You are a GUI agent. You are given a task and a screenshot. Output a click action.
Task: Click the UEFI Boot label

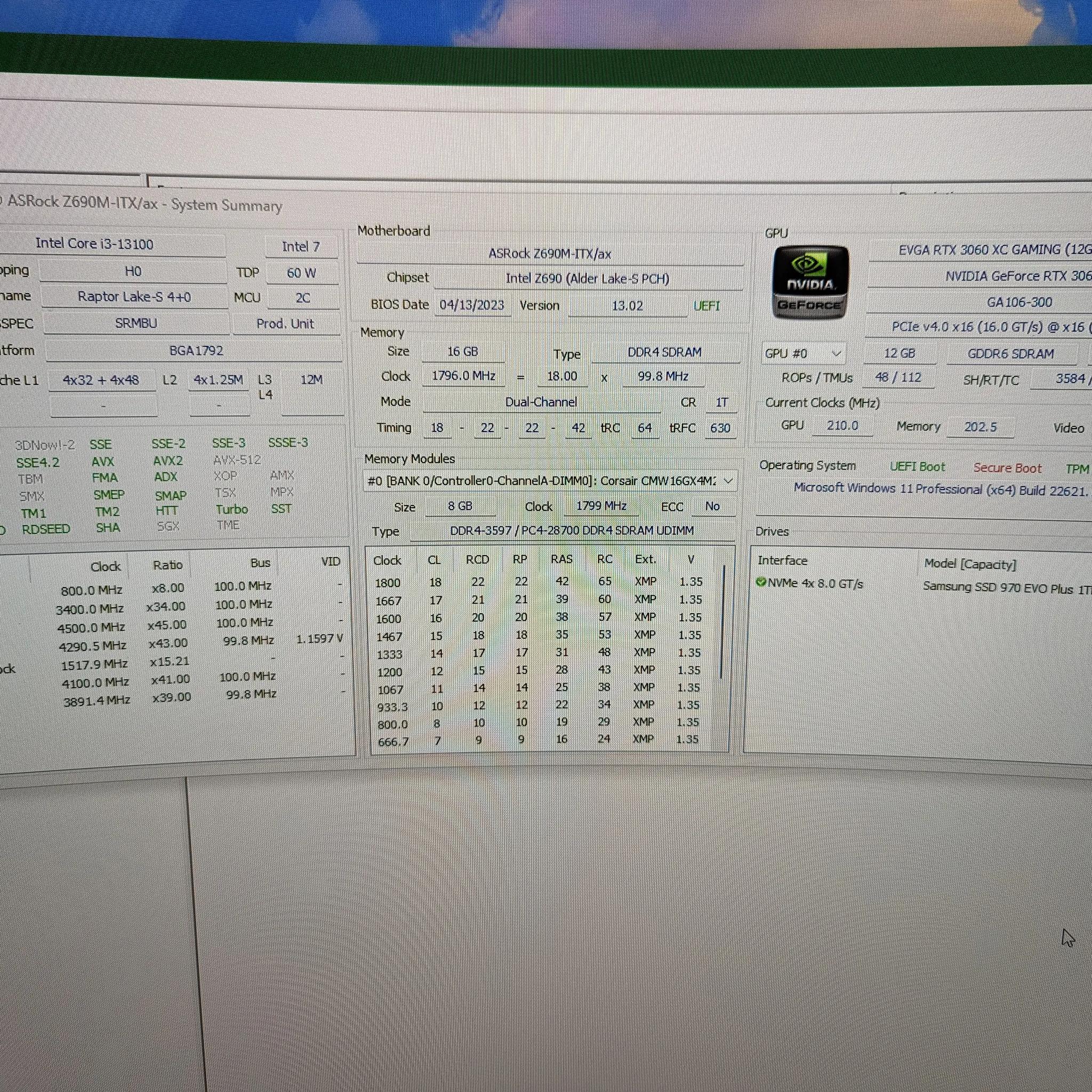tap(917, 467)
